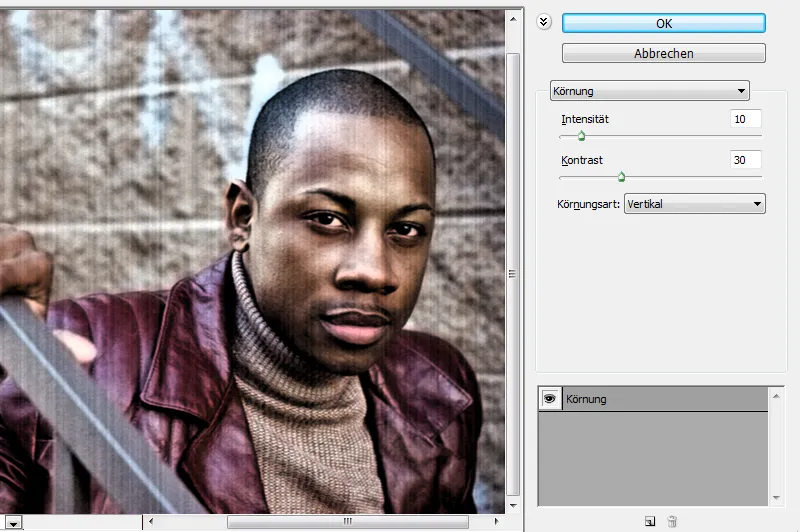Click the Intensität value field
The image size is (800, 532).
pos(745,119)
